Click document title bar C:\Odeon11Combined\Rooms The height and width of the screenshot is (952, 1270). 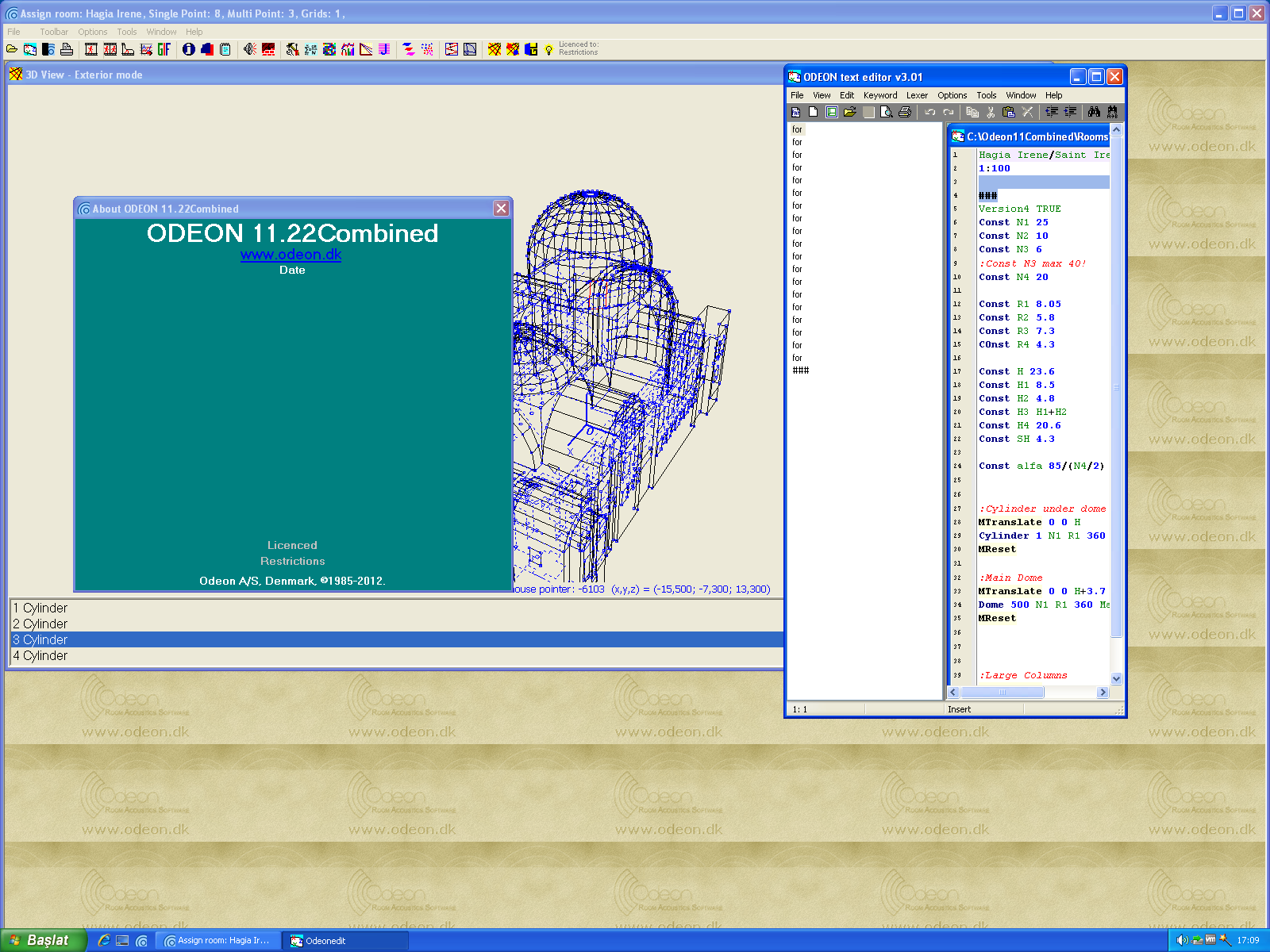tap(1029, 136)
